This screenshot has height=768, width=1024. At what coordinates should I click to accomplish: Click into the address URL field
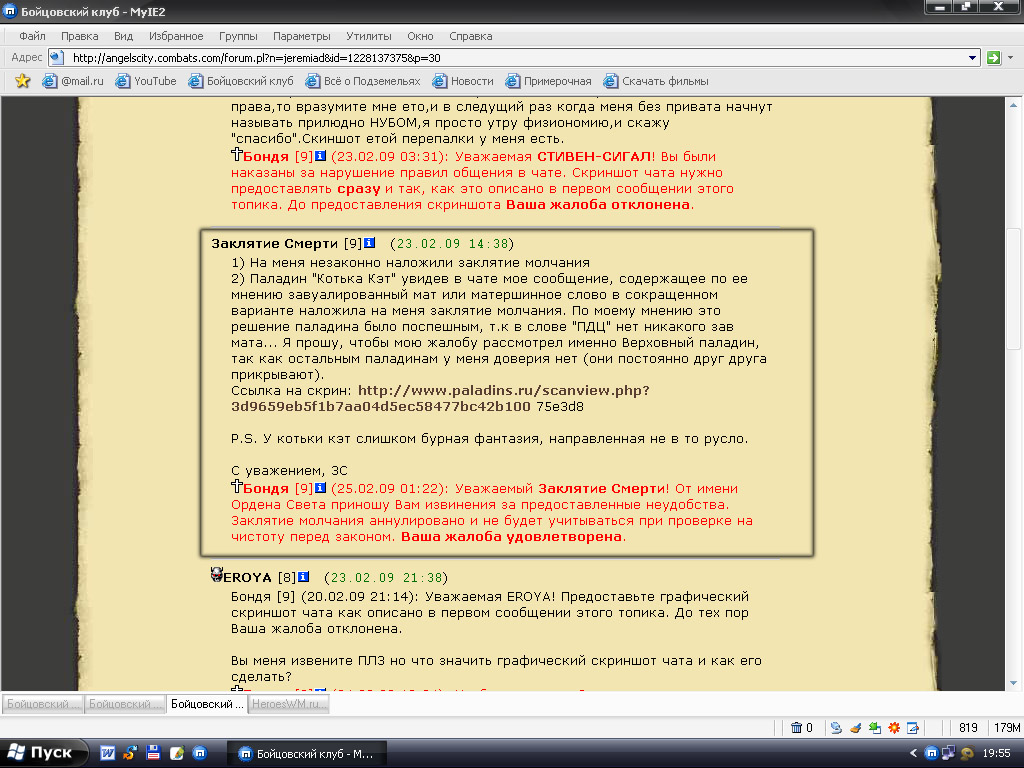click(x=500, y=58)
